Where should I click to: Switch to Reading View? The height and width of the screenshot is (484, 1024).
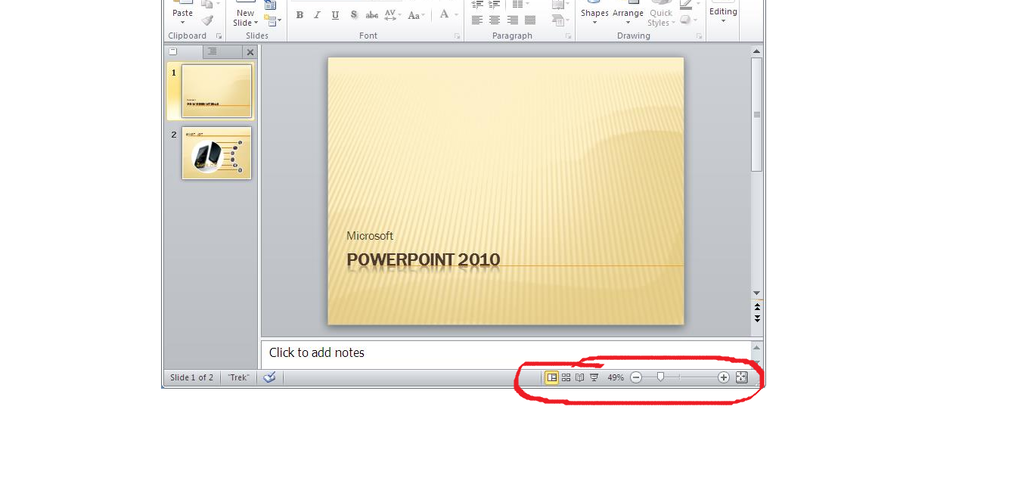click(x=580, y=378)
